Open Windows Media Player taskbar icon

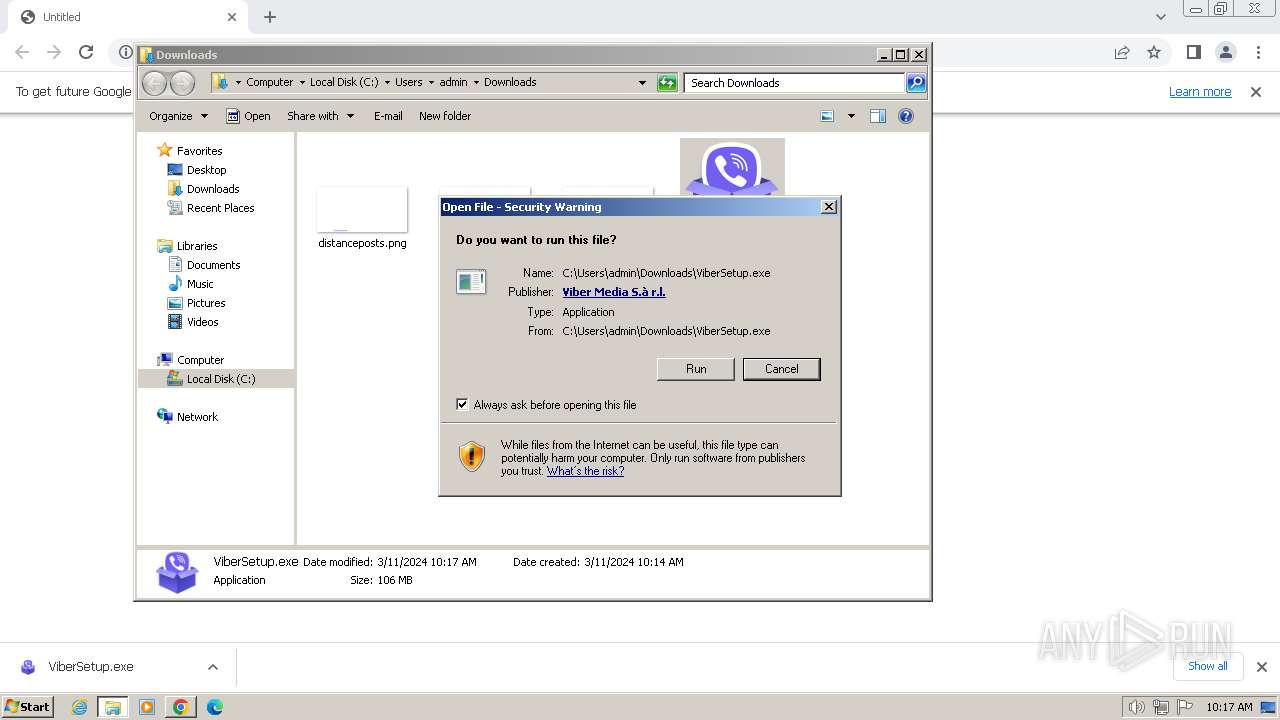(x=147, y=707)
